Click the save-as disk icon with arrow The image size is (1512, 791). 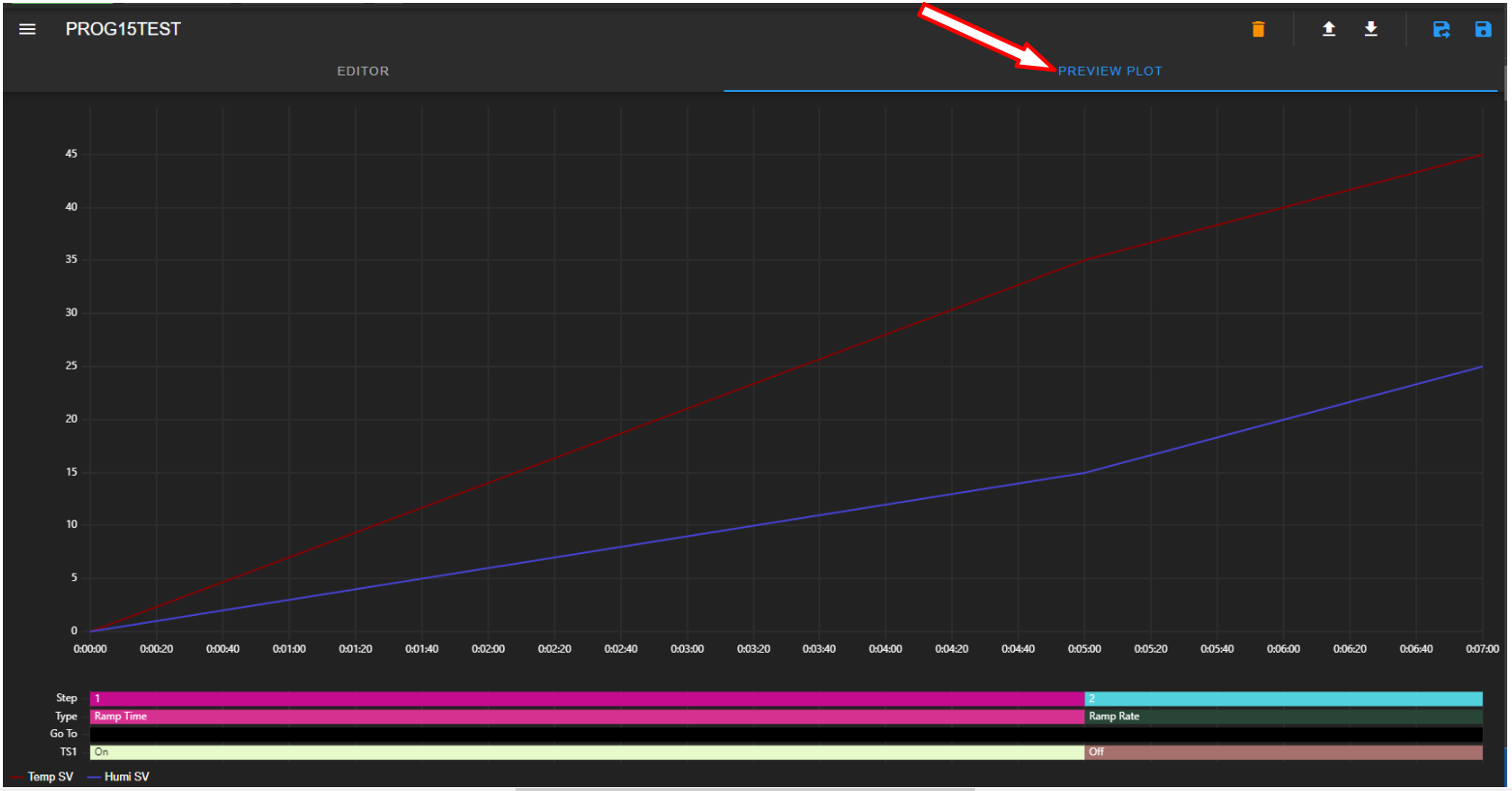coord(1441,29)
